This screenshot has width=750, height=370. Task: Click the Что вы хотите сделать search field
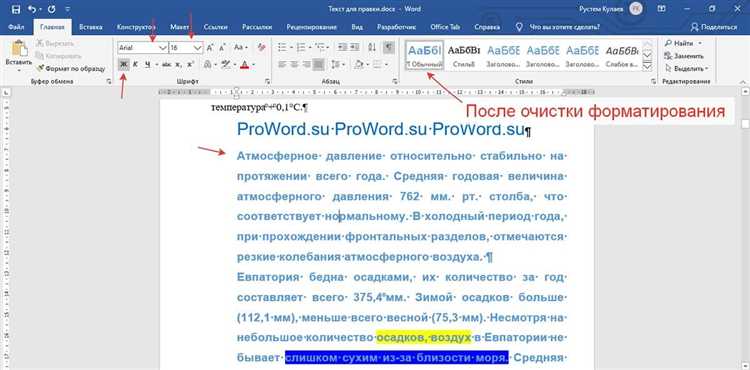(564, 27)
